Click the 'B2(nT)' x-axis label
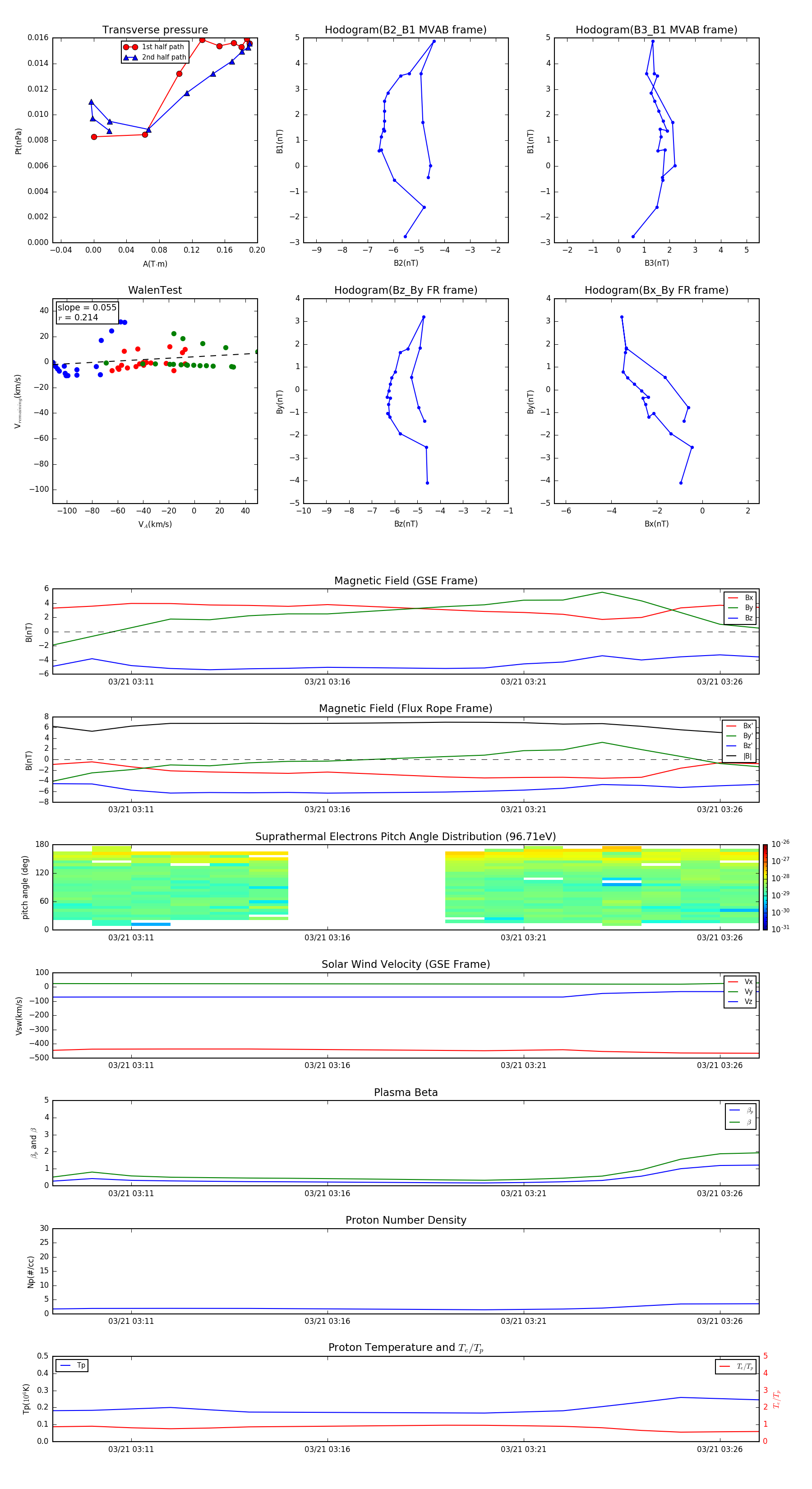 click(406, 263)
